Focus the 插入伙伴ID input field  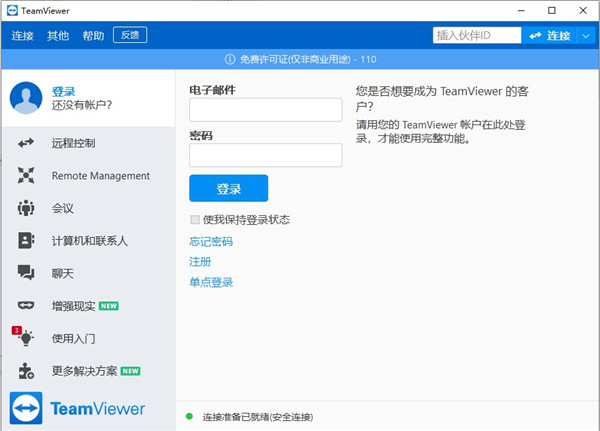pos(477,35)
